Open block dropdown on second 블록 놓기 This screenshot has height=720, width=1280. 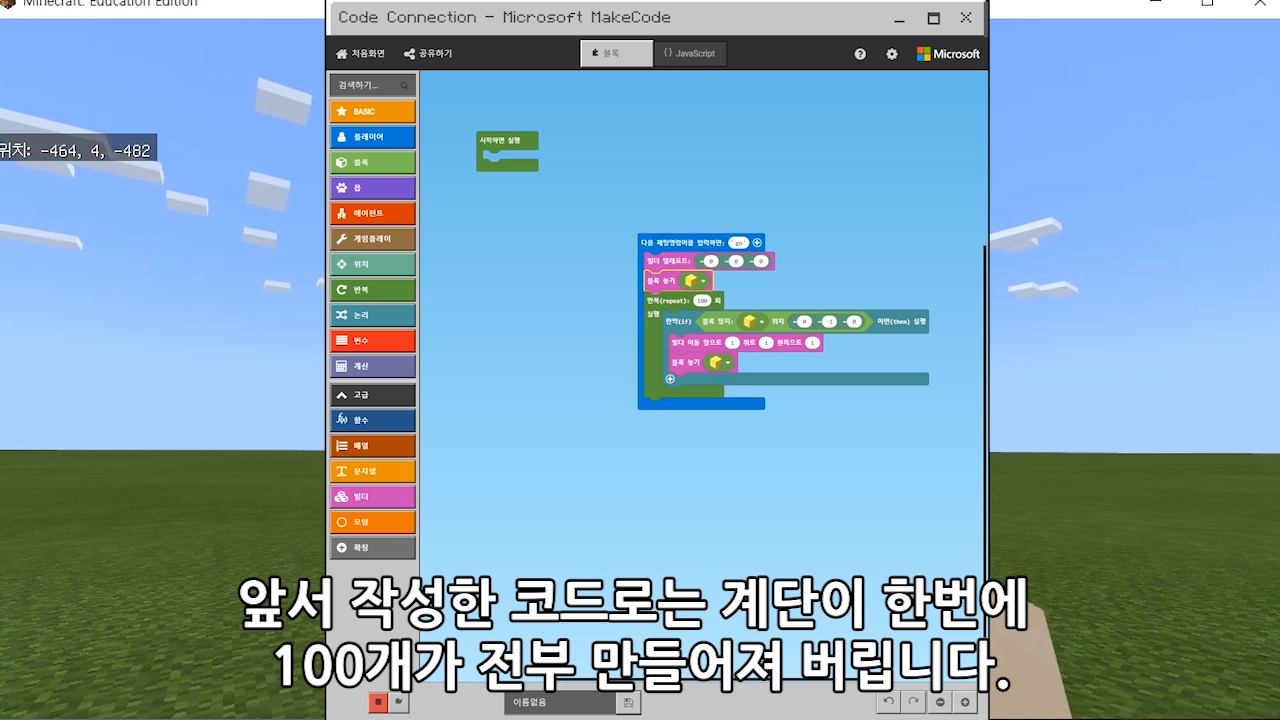[x=718, y=362]
